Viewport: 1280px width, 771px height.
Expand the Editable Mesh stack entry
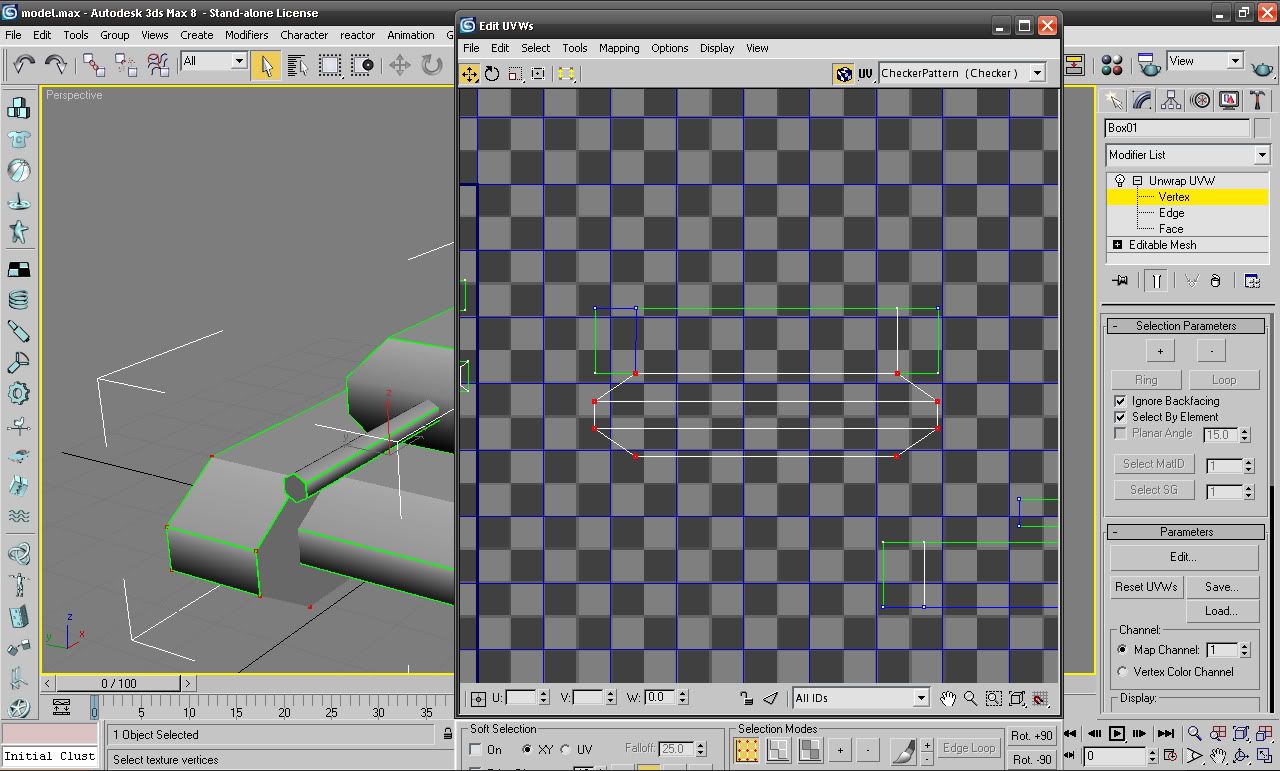1118,245
